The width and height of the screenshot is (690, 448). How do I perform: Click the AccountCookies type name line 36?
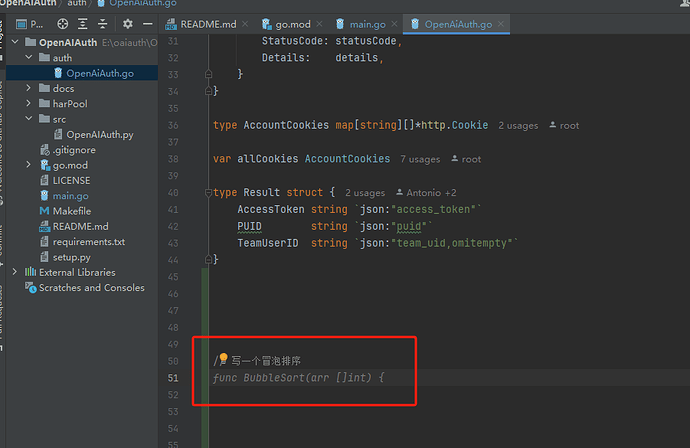[286, 125]
